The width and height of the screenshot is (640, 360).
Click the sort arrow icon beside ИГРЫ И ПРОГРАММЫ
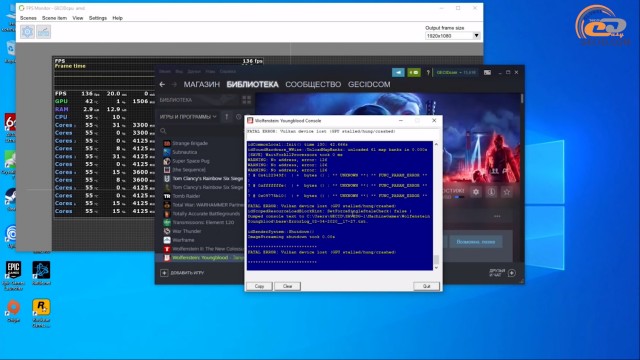[x=227, y=117]
